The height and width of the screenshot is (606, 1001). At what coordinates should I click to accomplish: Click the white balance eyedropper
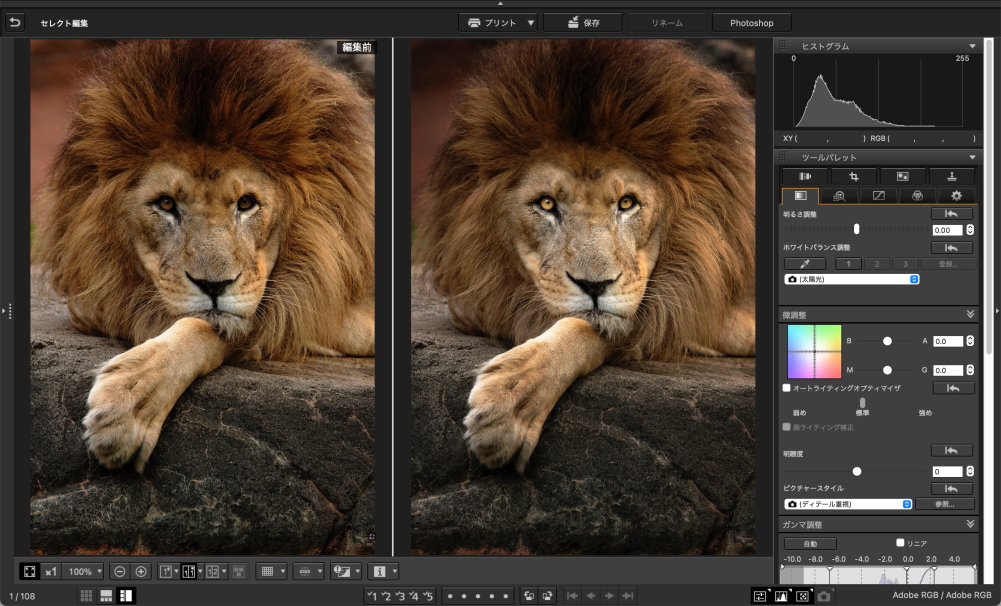(x=805, y=264)
